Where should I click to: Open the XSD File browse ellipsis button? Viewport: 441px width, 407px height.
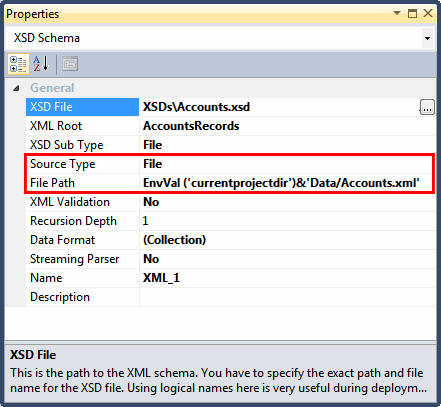coord(427,107)
